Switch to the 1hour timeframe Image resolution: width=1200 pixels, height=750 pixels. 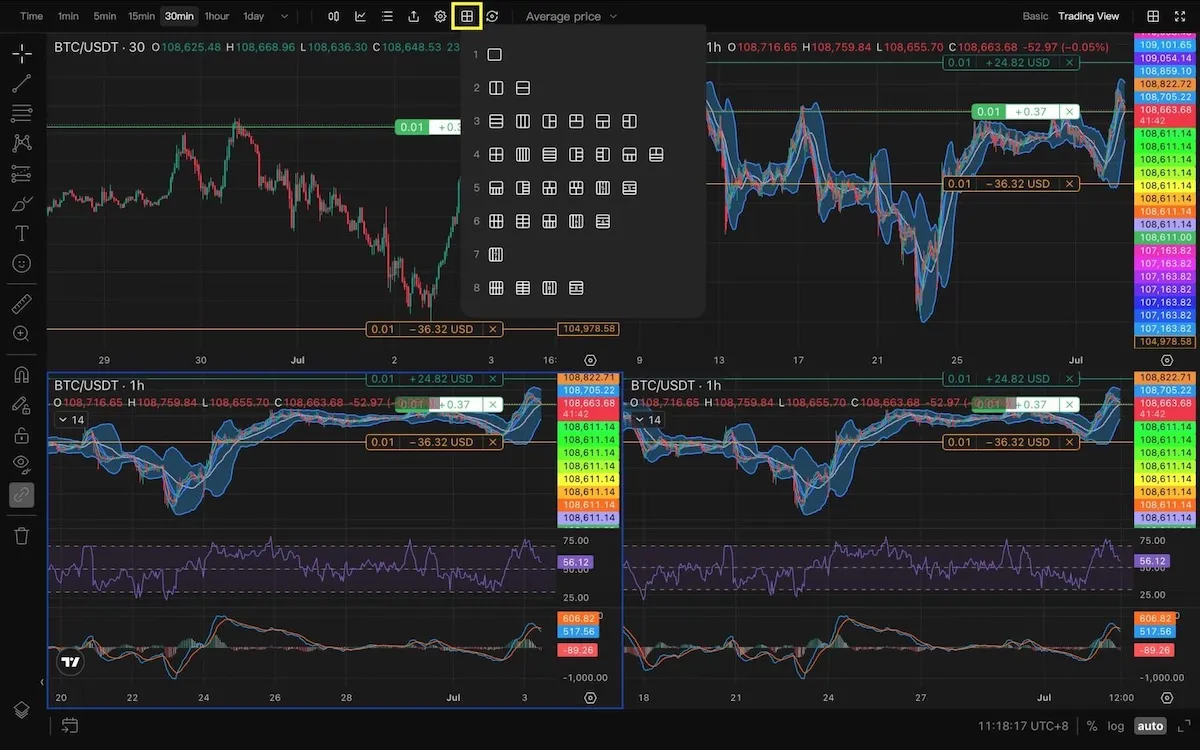pos(216,16)
